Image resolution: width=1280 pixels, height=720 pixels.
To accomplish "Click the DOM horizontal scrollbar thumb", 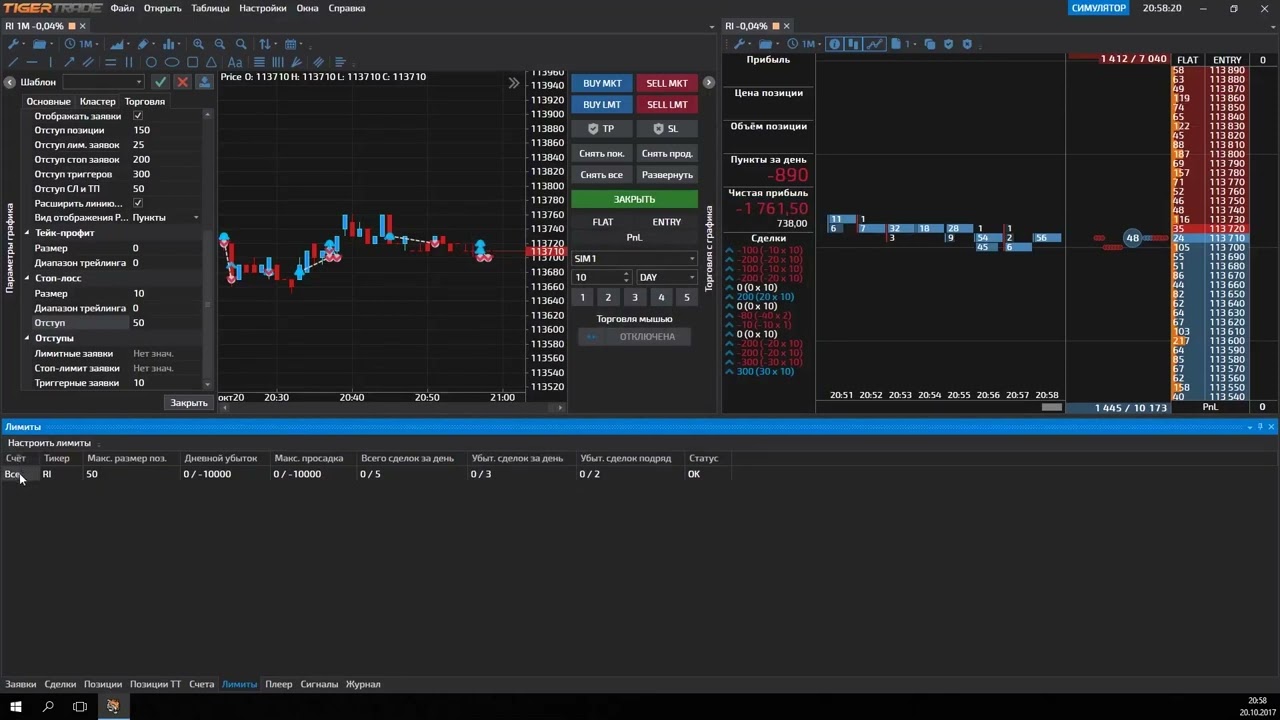I will (1051, 407).
